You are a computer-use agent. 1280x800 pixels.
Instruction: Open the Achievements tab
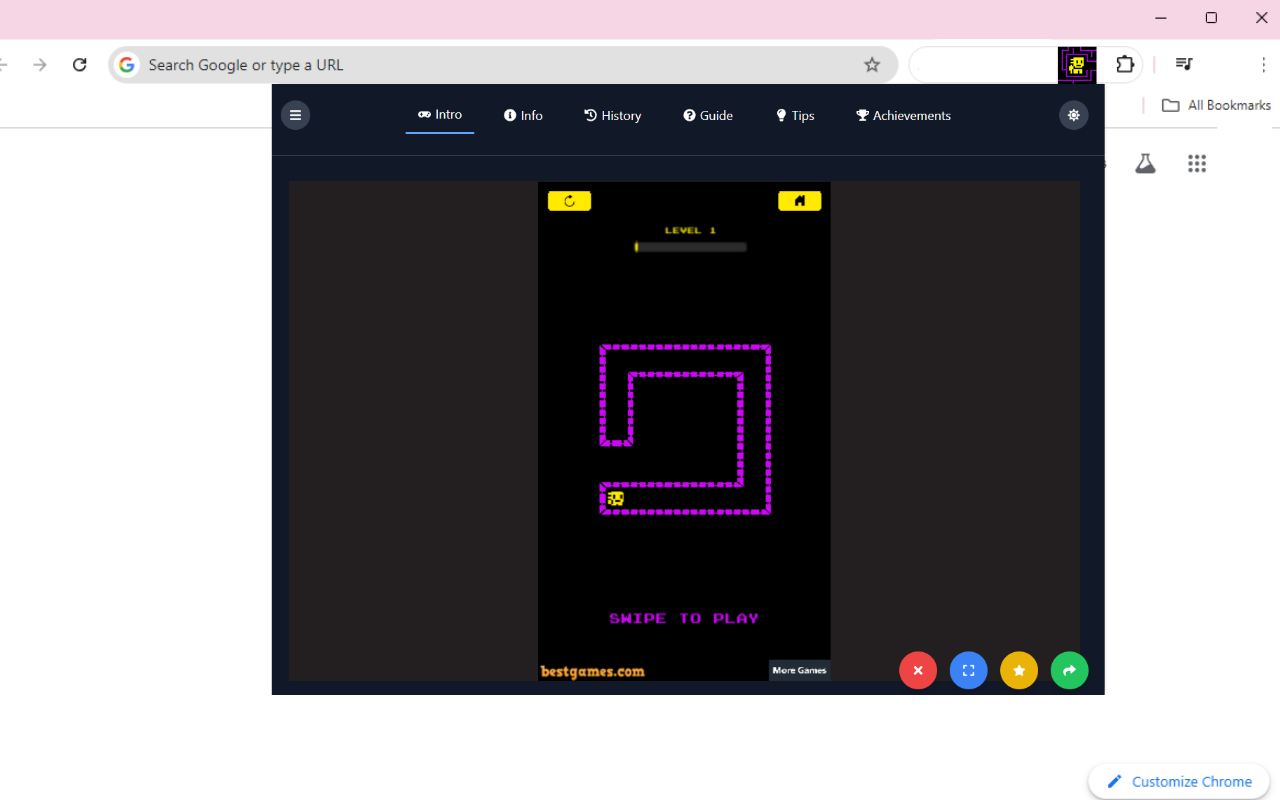pyautogui.click(x=903, y=115)
